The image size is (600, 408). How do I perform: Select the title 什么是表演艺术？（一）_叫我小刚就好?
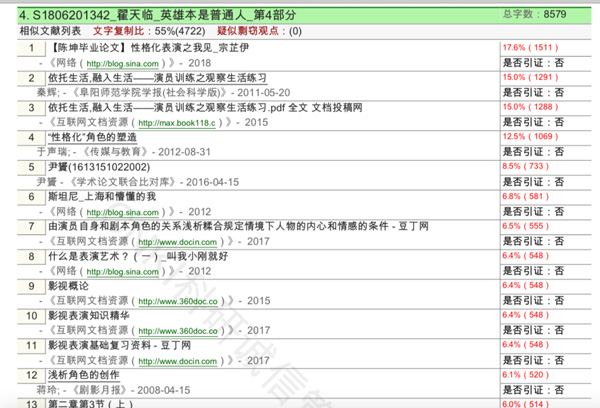click(x=138, y=256)
